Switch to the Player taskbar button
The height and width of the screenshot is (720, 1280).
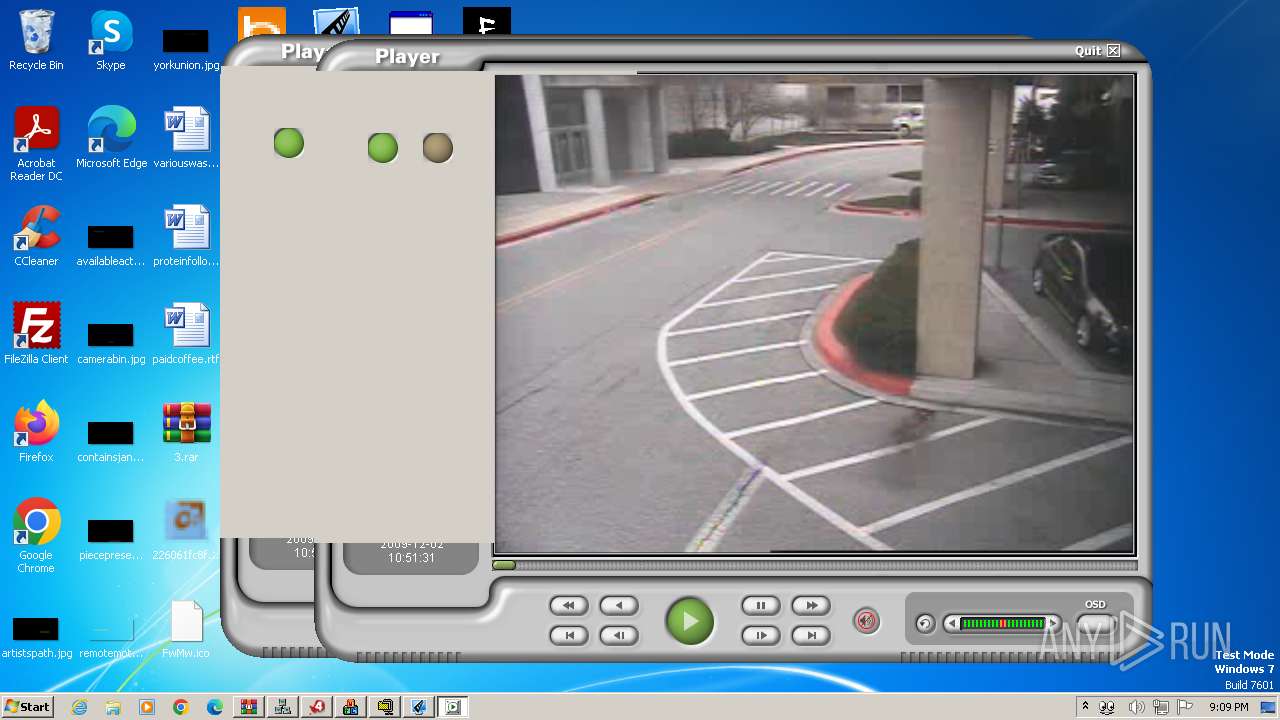tap(453, 707)
